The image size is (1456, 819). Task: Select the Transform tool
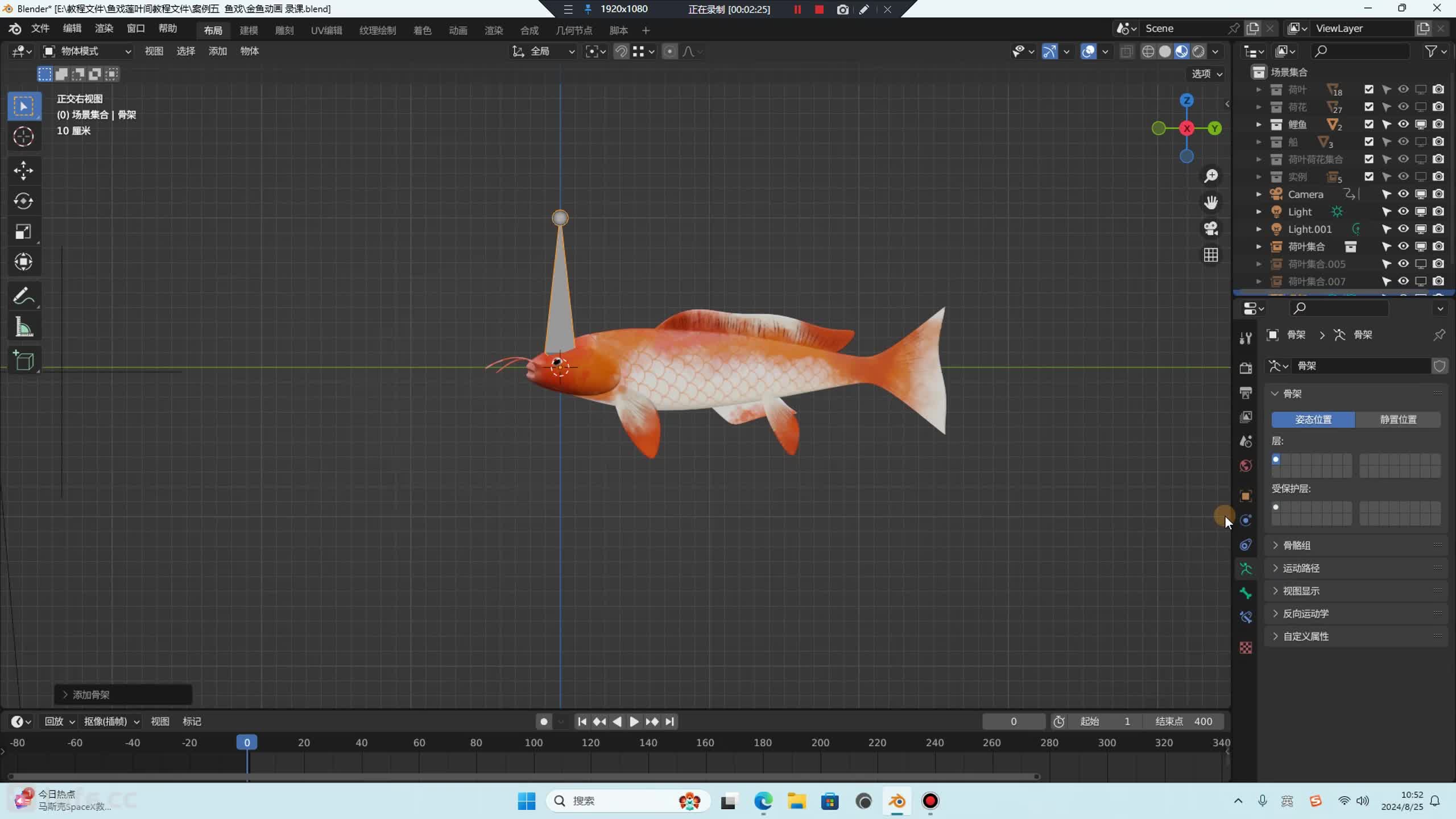(x=24, y=262)
